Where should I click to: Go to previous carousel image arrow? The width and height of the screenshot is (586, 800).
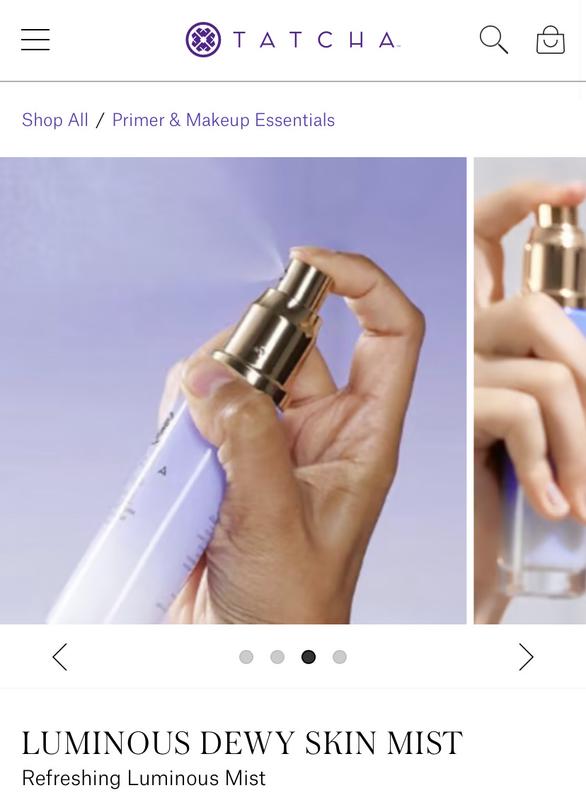[x=60, y=657]
